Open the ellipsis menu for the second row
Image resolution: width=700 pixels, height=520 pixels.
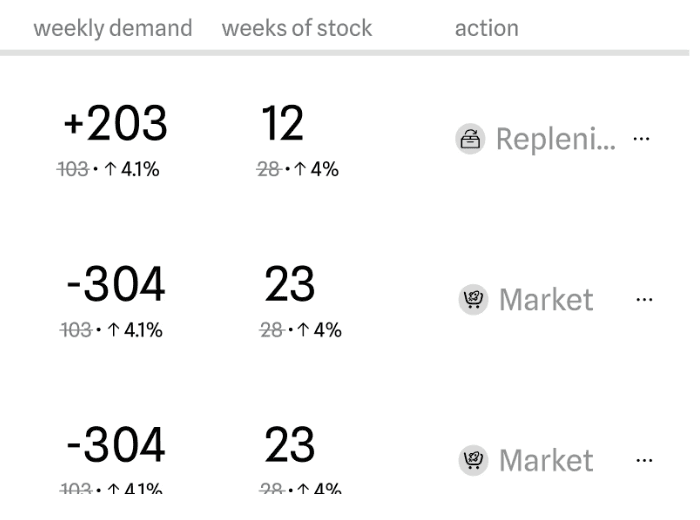coord(644,300)
